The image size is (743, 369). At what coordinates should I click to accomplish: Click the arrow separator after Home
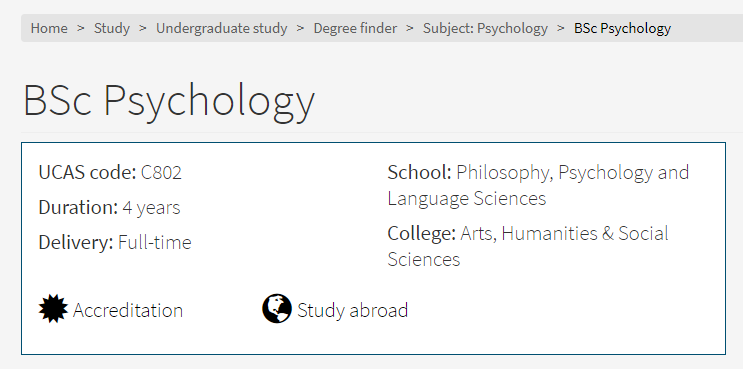[81, 28]
